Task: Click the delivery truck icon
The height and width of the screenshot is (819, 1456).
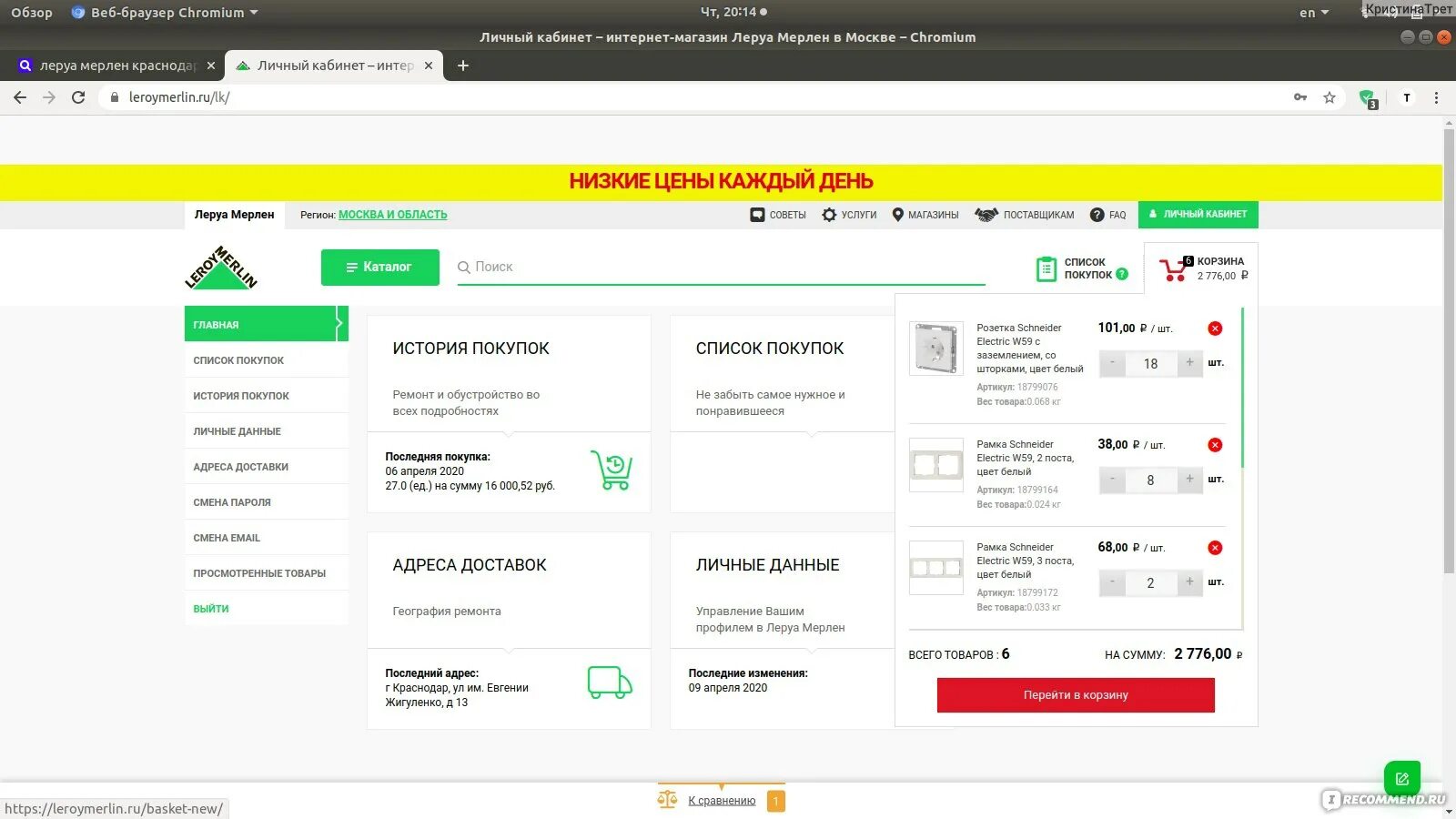Action: pyautogui.click(x=610, y=682)
